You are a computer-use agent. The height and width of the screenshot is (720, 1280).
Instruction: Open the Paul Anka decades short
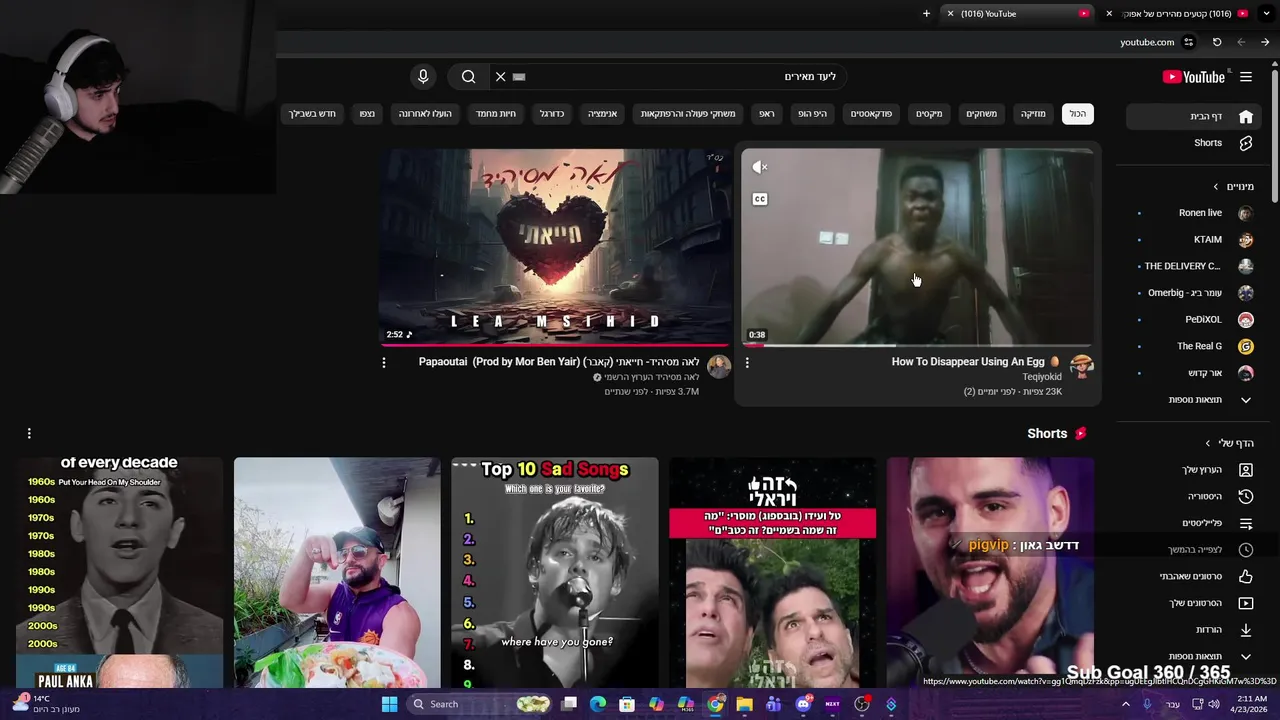(x=119, y=573)
